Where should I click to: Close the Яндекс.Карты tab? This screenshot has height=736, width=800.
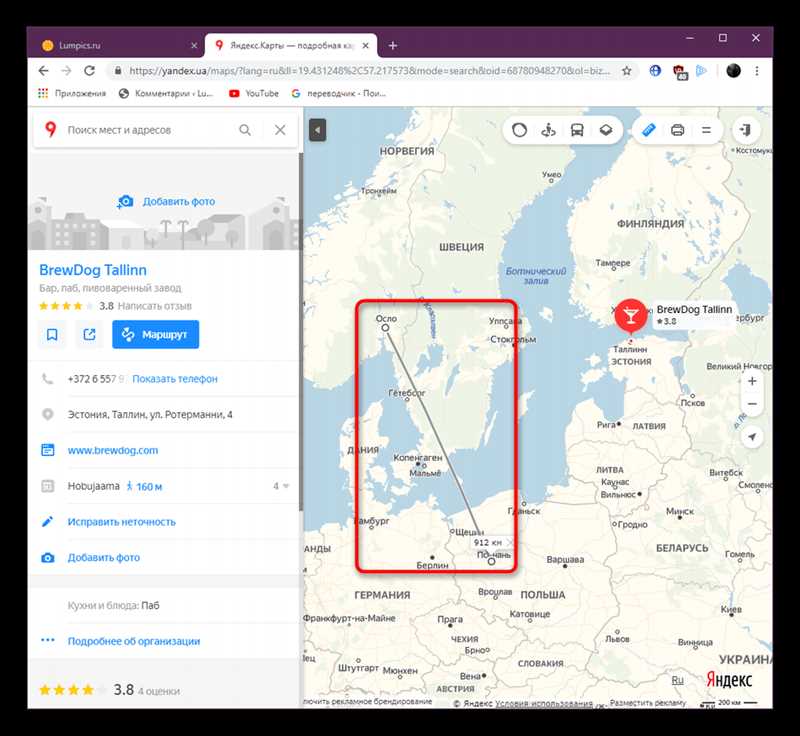click(x=365, y=45)
